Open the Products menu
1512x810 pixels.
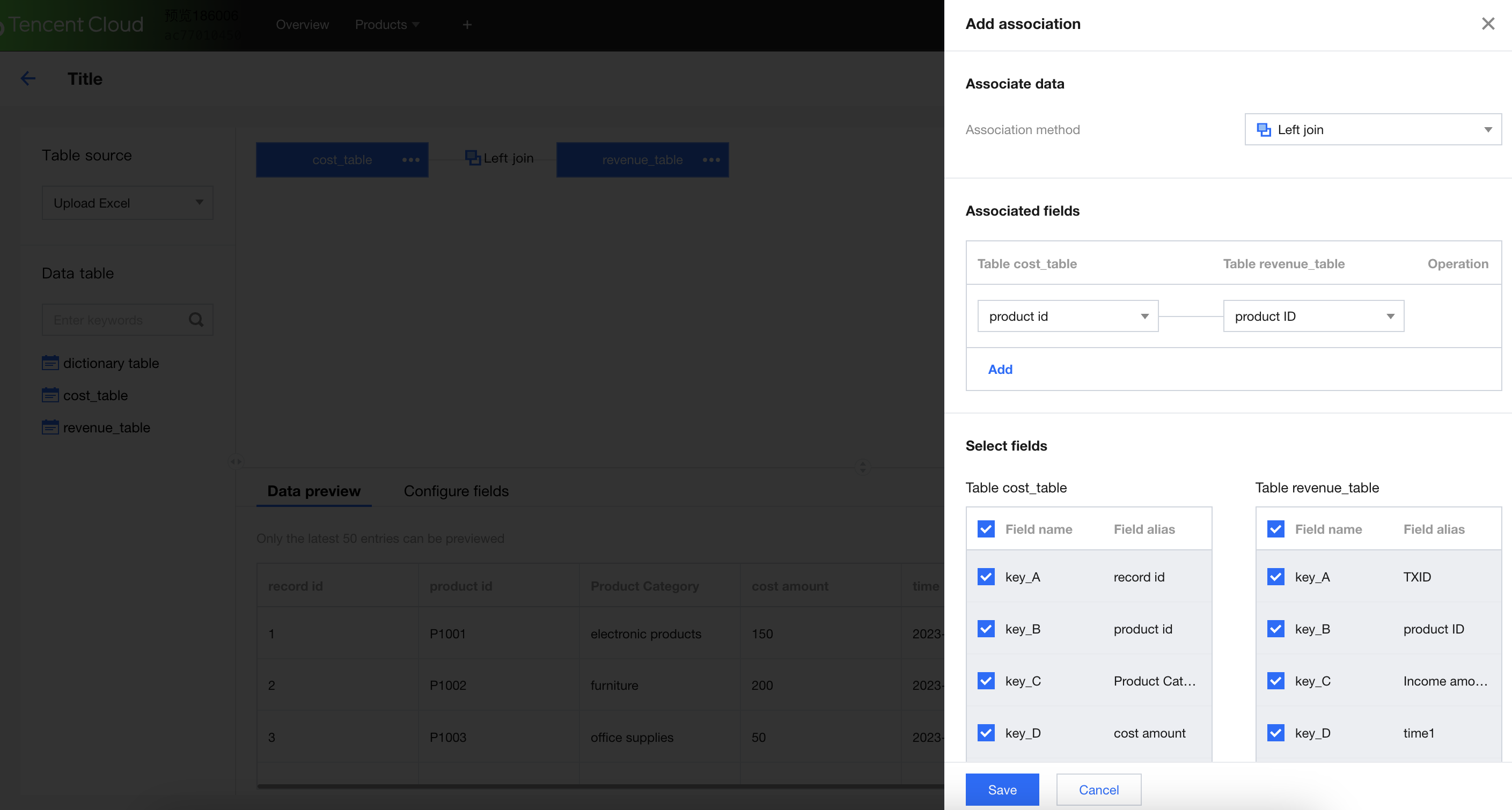(386, 25)
